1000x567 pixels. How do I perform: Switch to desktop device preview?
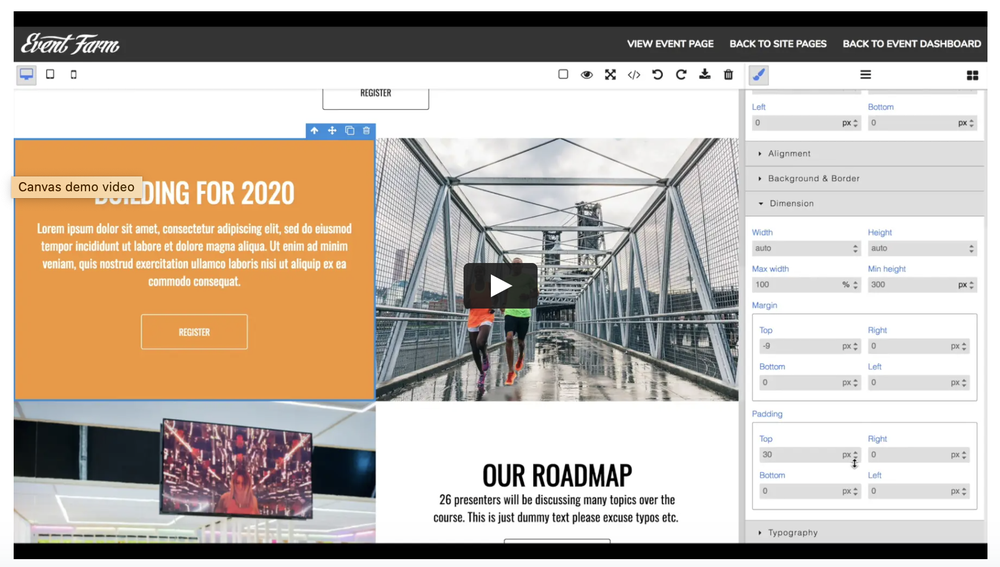[x=26, y=75]
